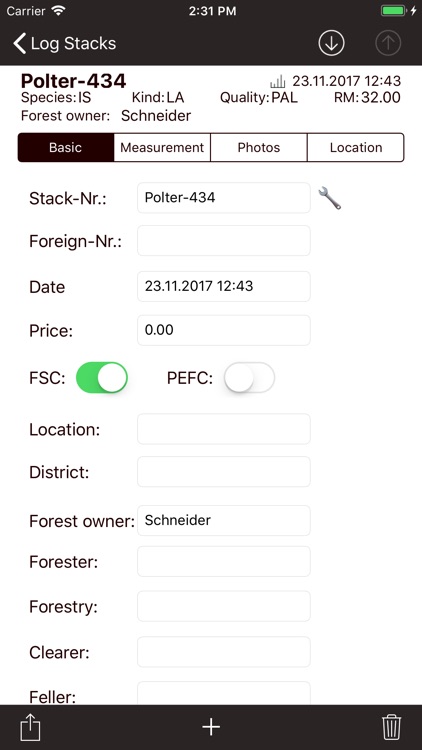Viewport: 422px width, 750px height.
Task: Edit Forest owner field Schneider
Action: 224,520
